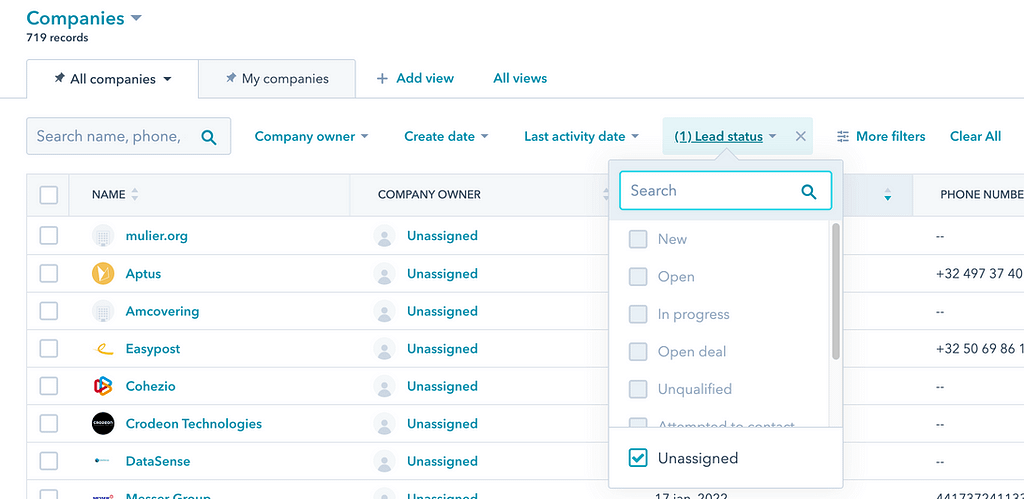1024x499 pixels.
Task: Check the New lead status option
Action: (x=638, y=239)
